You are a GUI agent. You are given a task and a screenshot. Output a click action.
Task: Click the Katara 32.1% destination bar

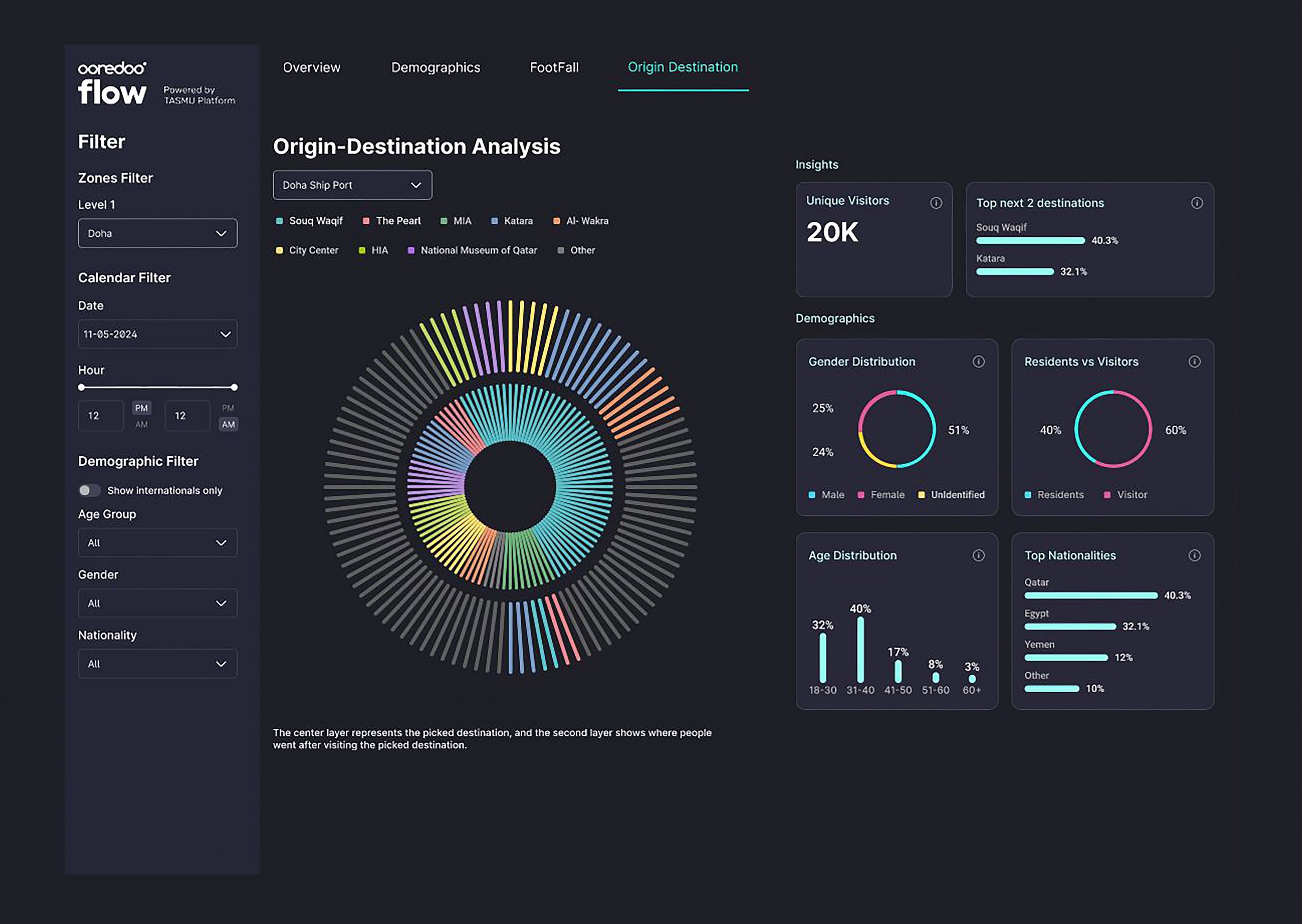click(1015, 272)
